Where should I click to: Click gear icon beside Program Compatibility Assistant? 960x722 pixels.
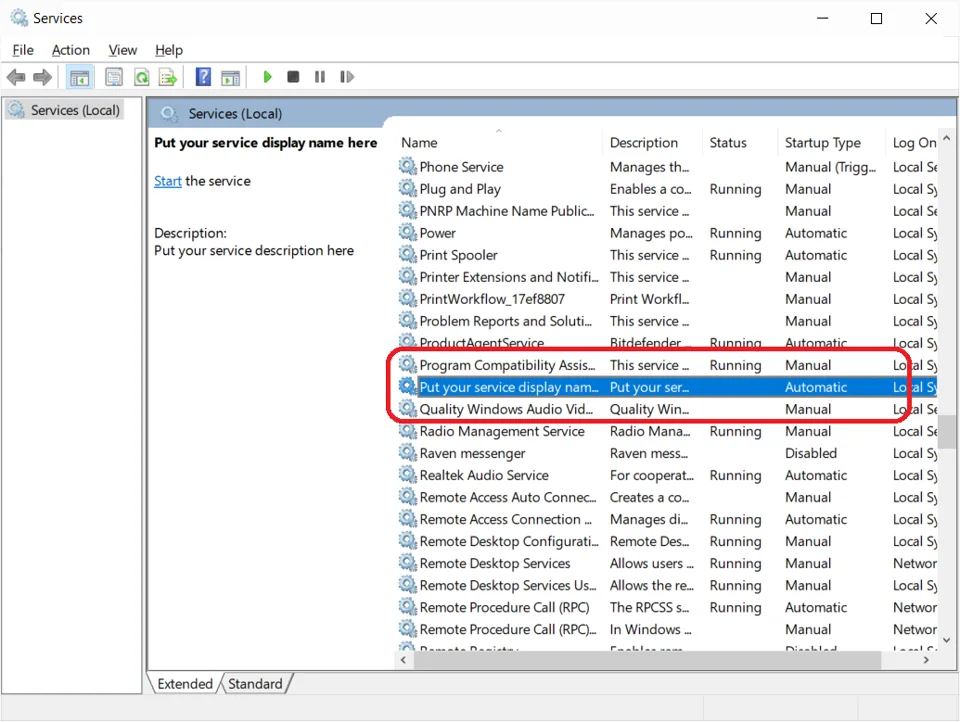(408, 364)
